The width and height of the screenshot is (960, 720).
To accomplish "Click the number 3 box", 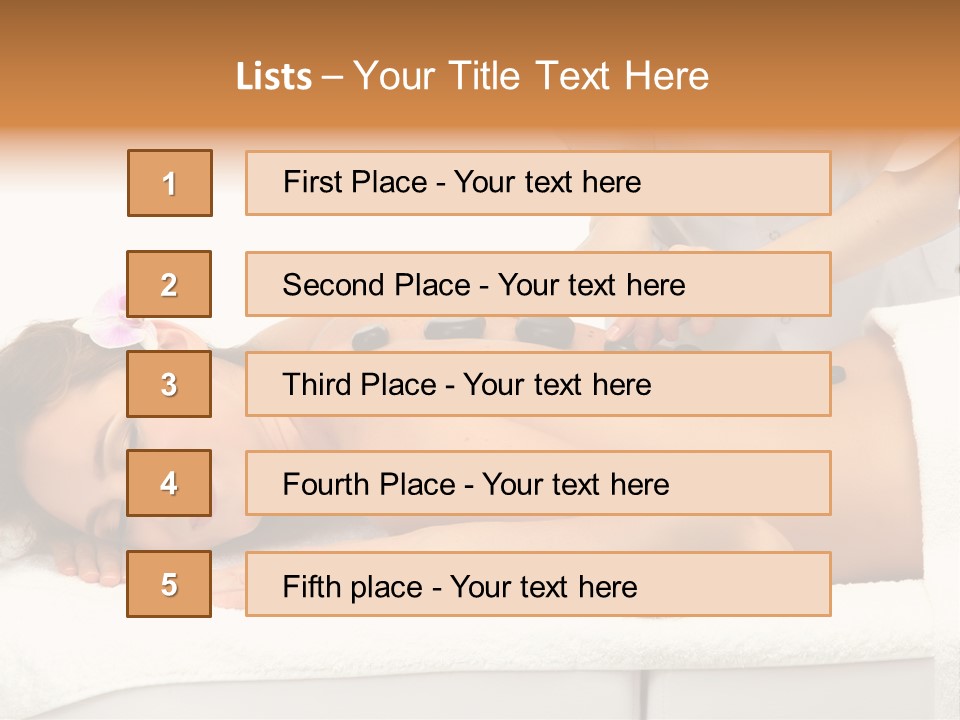I will pyautogui.click(x=169, y=384).
